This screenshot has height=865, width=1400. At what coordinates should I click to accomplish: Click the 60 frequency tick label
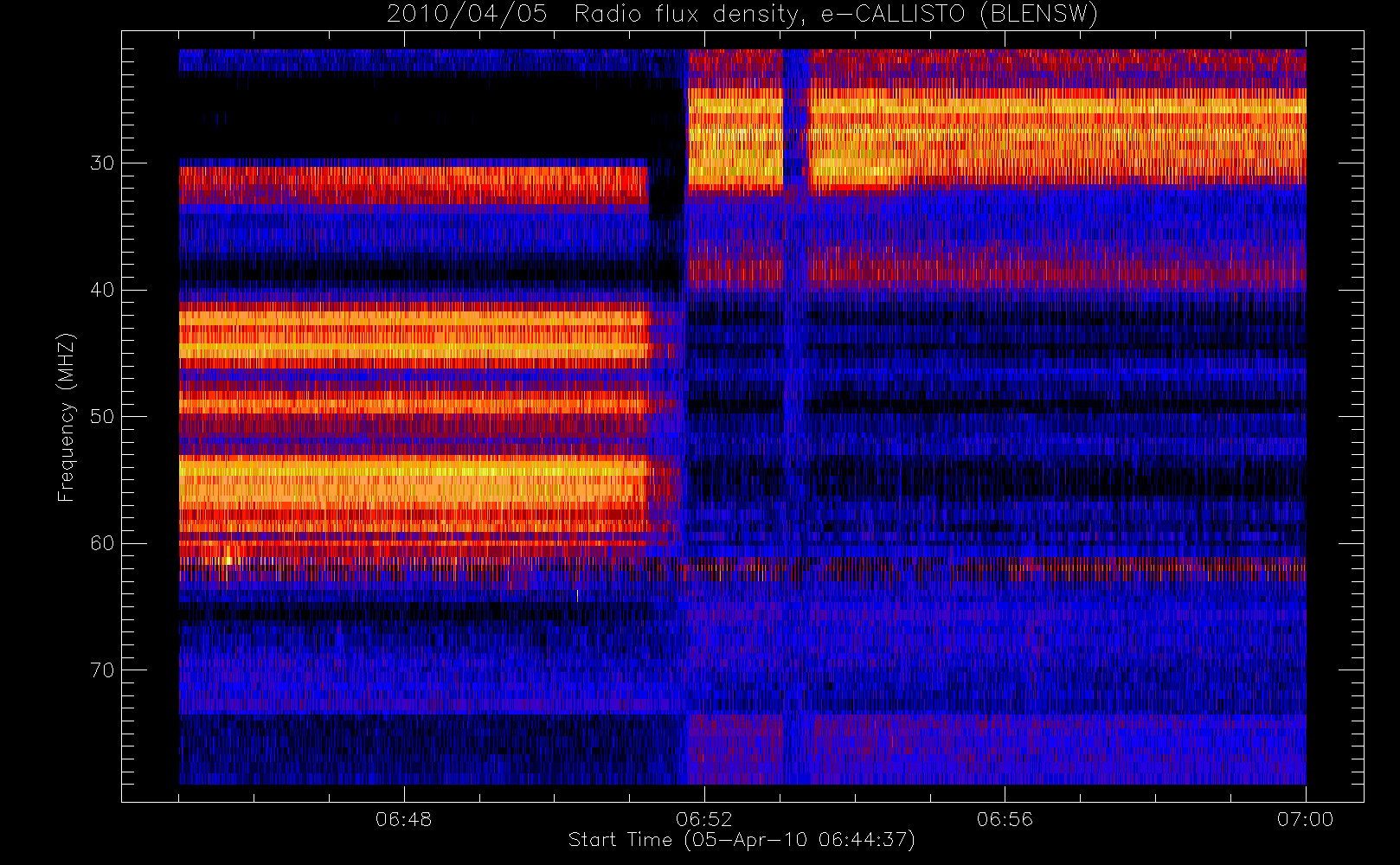(x=102, y=543)
